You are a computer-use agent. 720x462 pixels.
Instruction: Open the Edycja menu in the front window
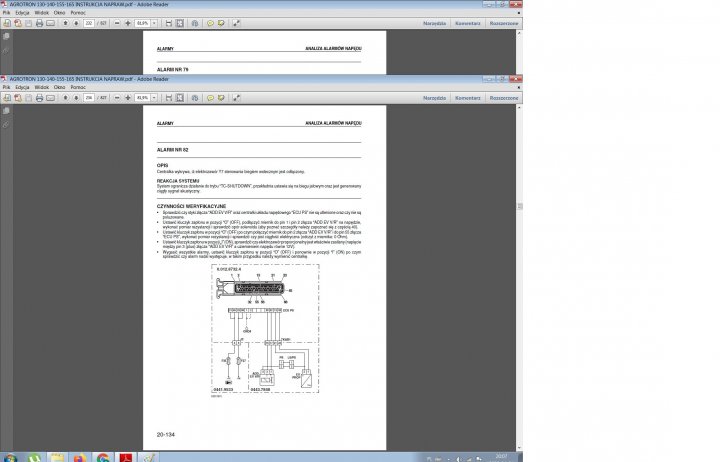[22, 87]
